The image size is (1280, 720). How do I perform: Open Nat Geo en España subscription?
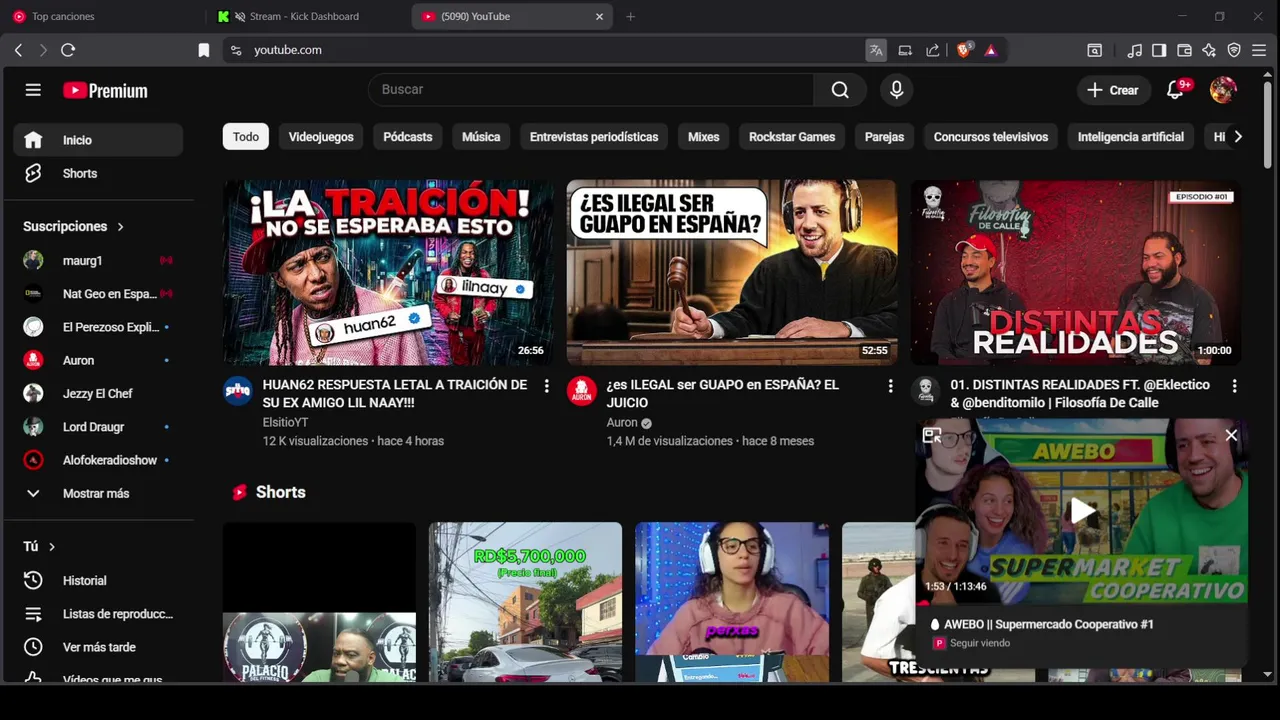point(98,294)
